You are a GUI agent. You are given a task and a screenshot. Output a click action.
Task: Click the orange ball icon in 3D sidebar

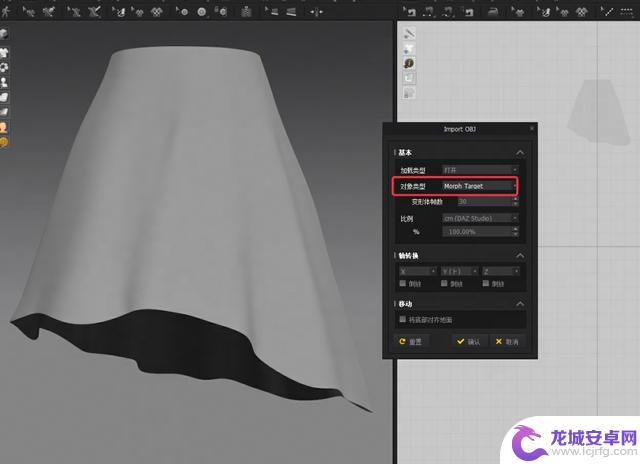pyautogui.click(x=4, y=142)
